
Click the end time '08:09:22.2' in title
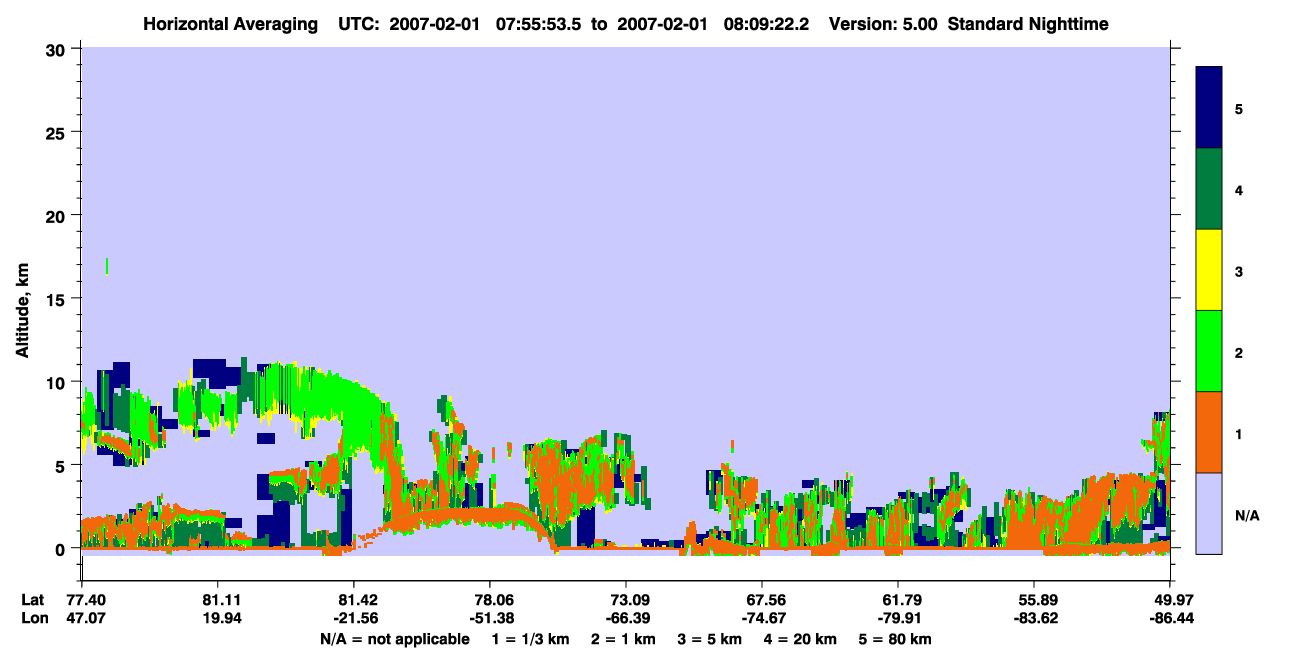coord(766,23)
